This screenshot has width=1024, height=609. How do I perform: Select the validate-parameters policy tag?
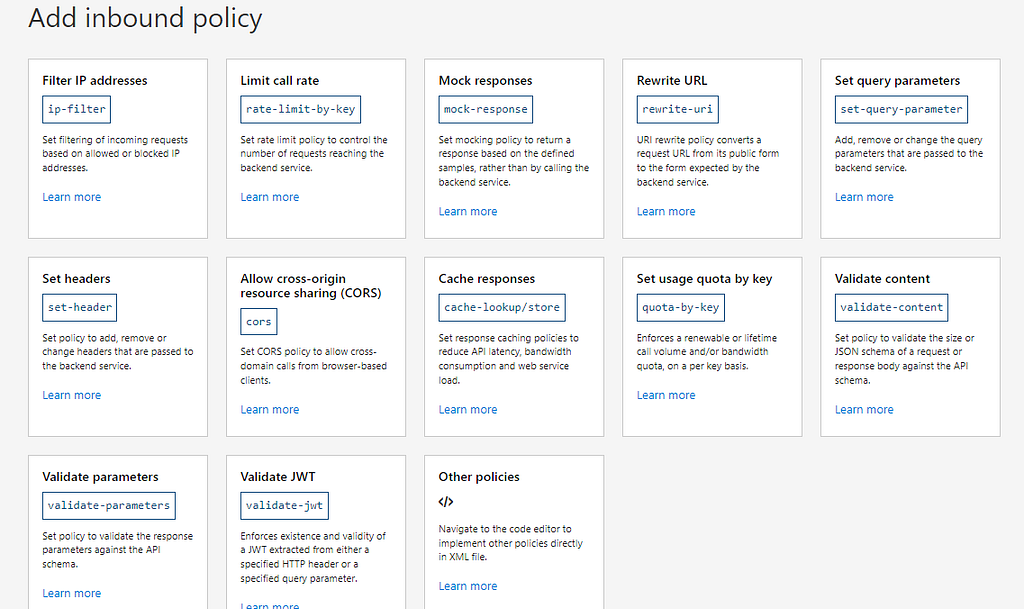click(109, 506)
